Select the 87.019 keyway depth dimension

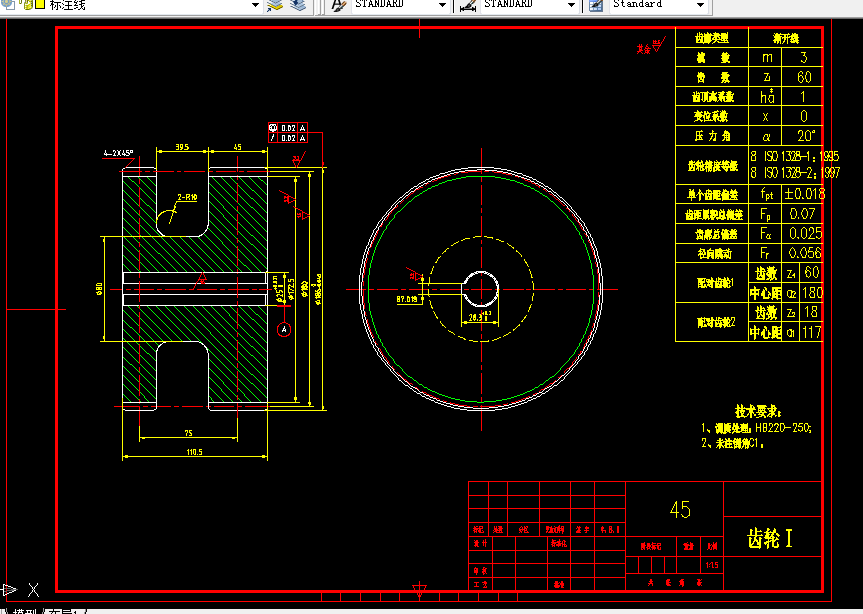[407, 299]
